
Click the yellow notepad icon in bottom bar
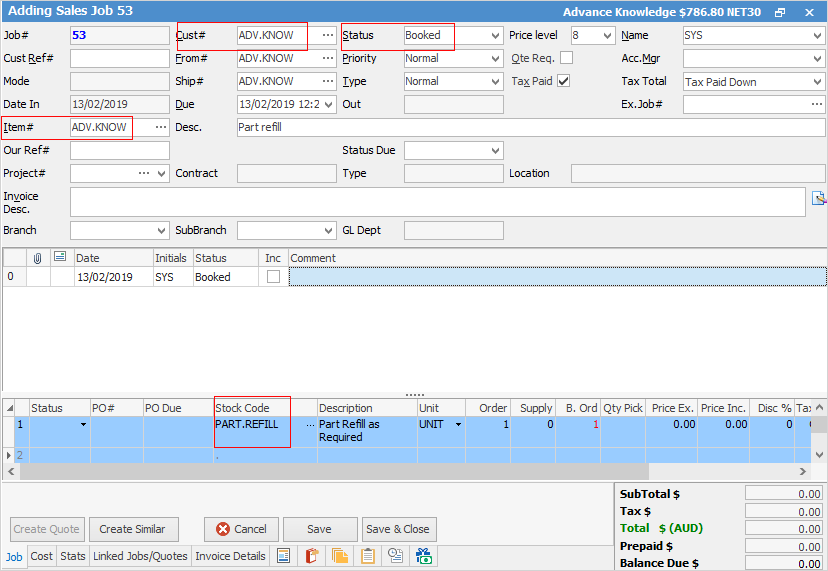368,556
